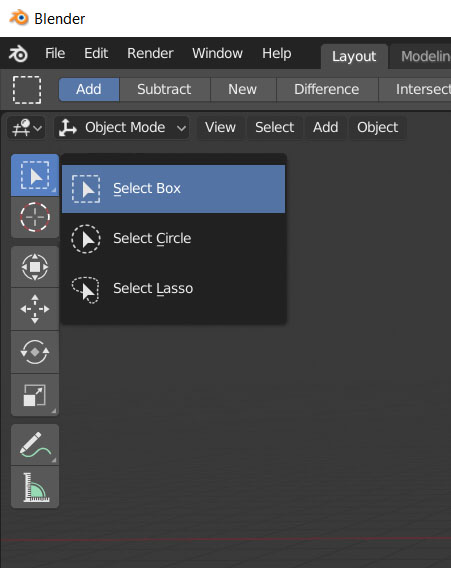Select the Scale tool
Viewport: 451px width, 568px height.
pyautogui.click(x=35, y=395)
